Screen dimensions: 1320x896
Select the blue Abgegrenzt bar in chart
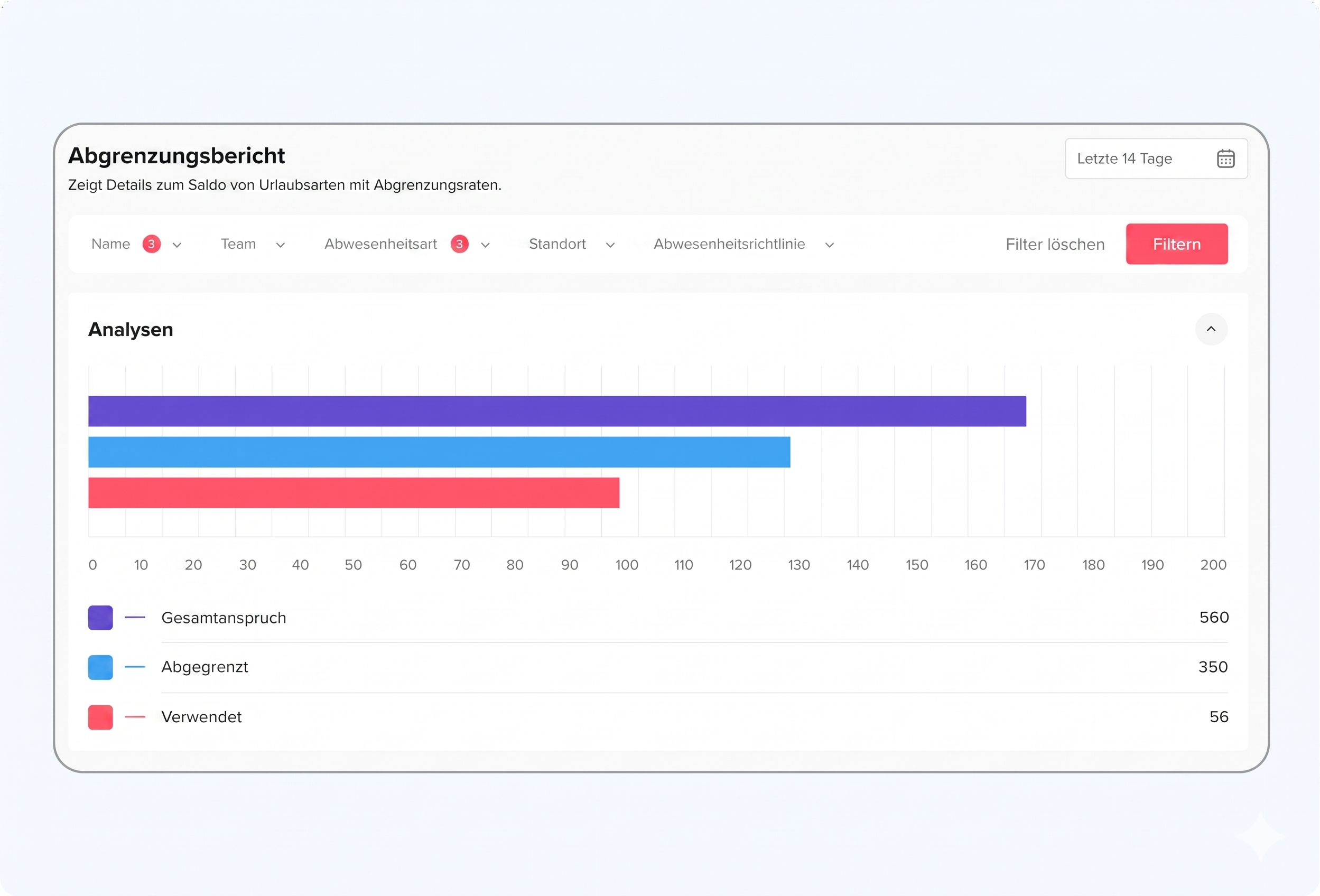(439, 452)
